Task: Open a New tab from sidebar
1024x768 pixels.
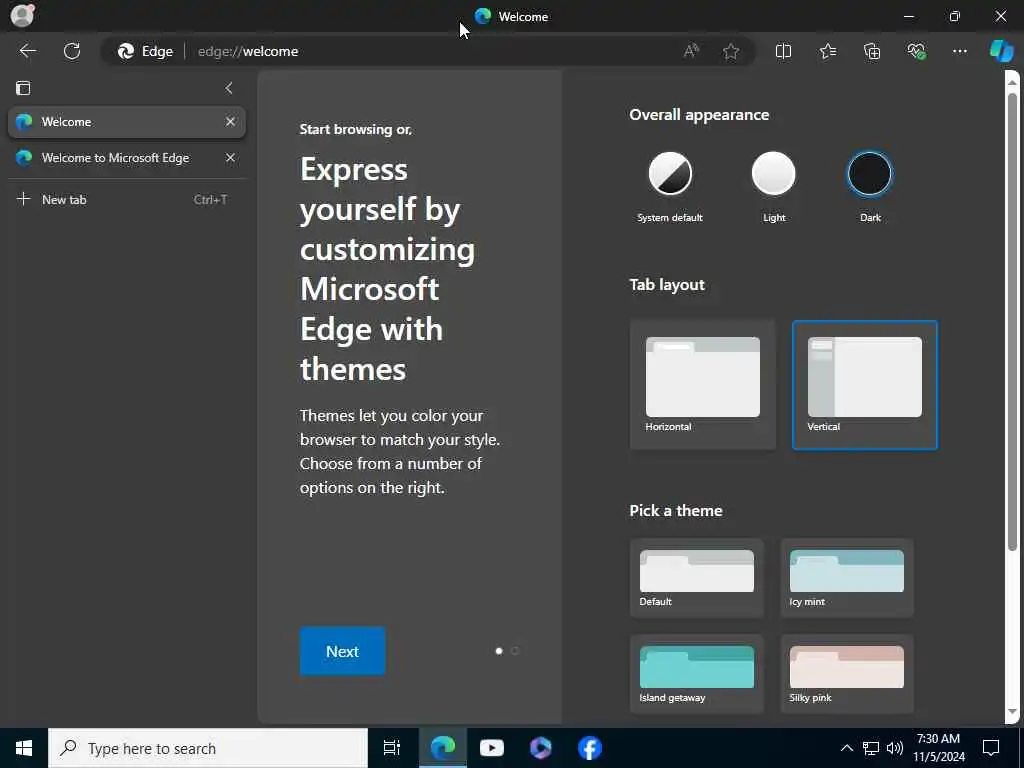Action: 127,199
